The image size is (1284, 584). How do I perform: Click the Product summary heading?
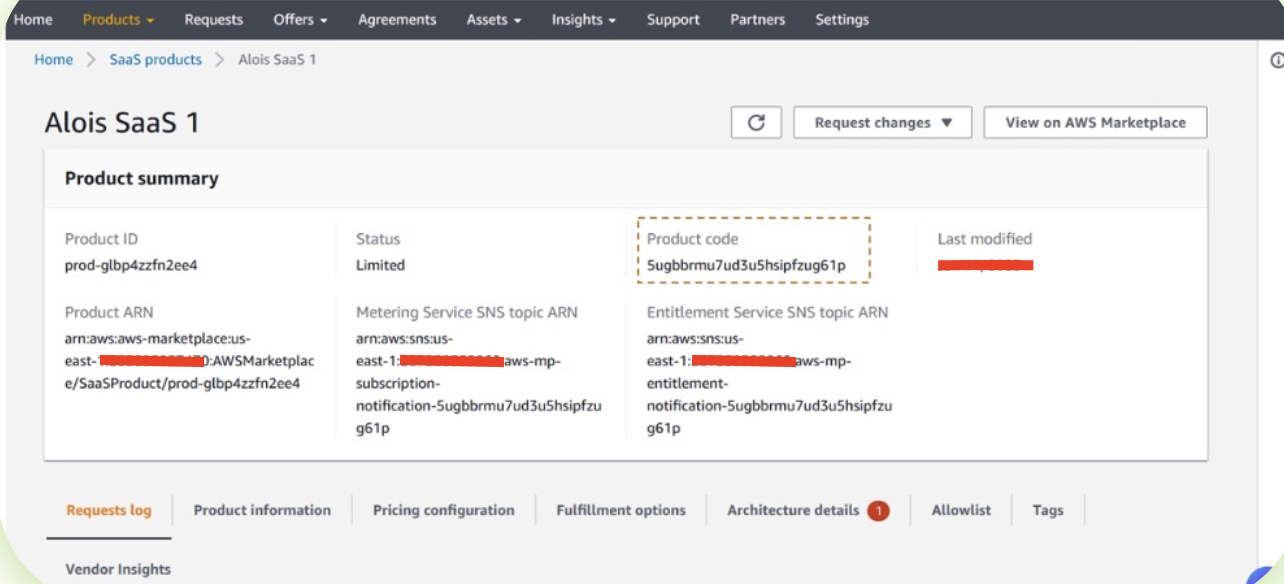(x=141, y=178)
